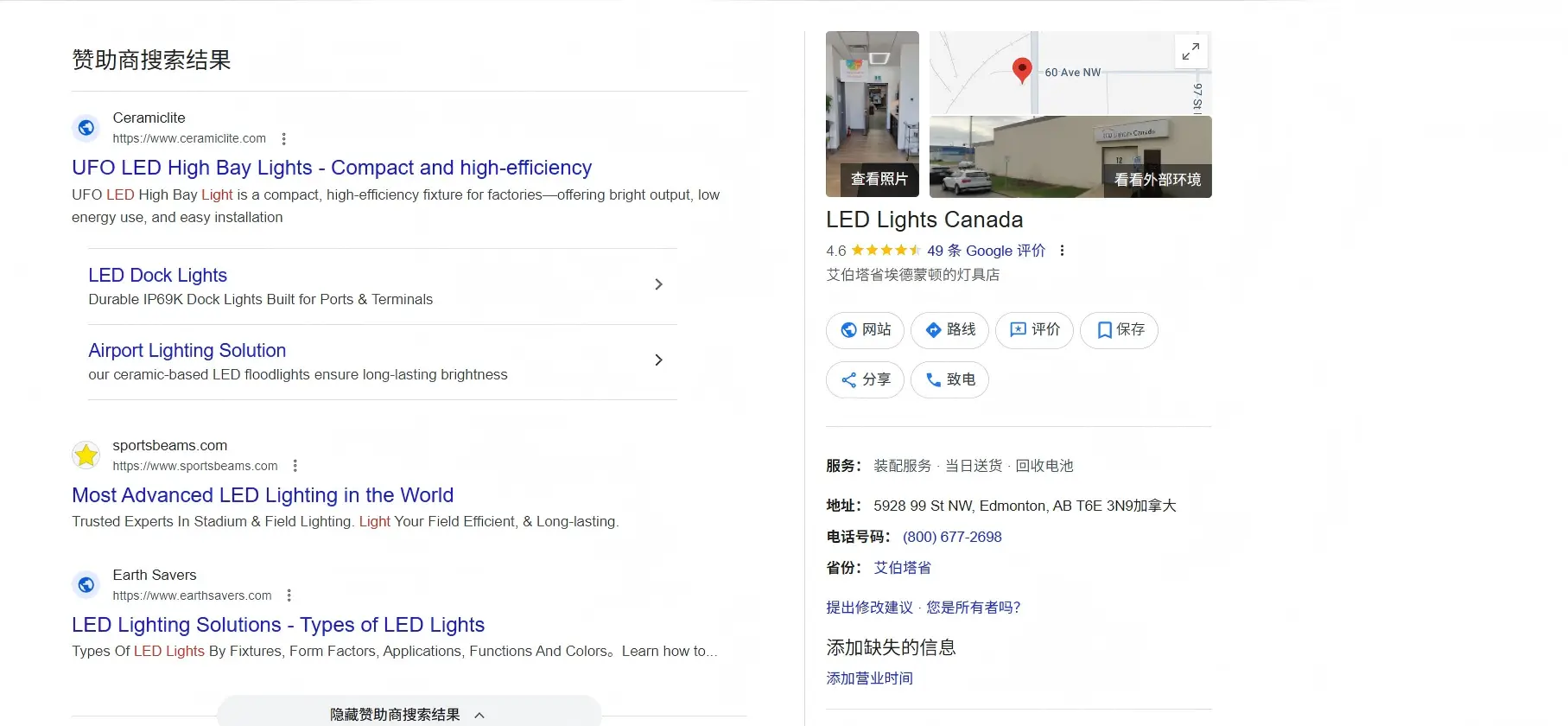The width and height of the screenshot is (1568, 726).
Task: Open the 49 条 Google 评价 reviews link
Action: click(x=986, y=251)
